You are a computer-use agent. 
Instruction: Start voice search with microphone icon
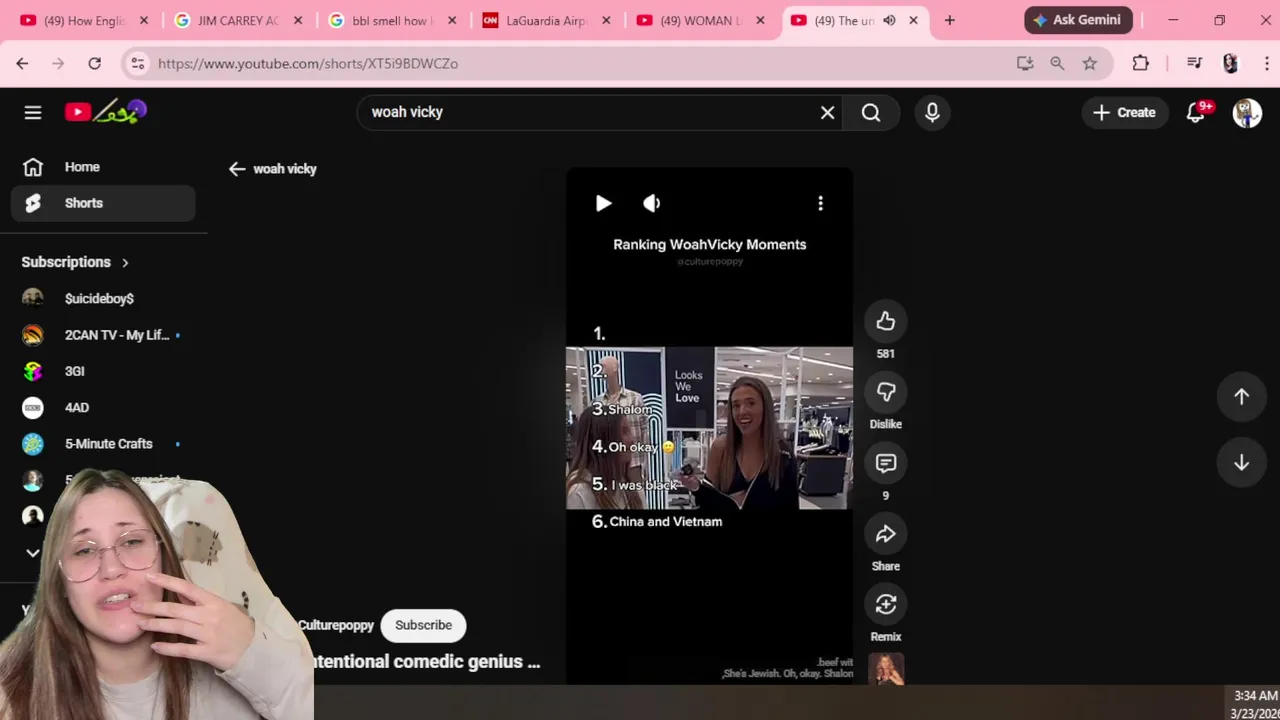[x=932, y=112]
